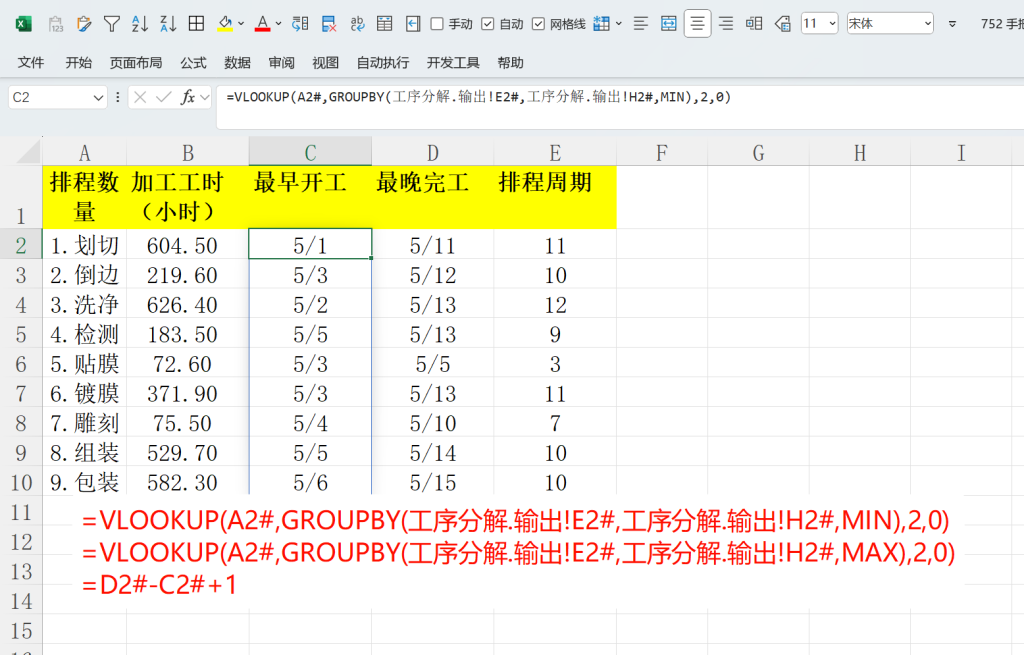Sort descending with the Z-A icon
The image size is (1024, 655).
click(168, 24)
